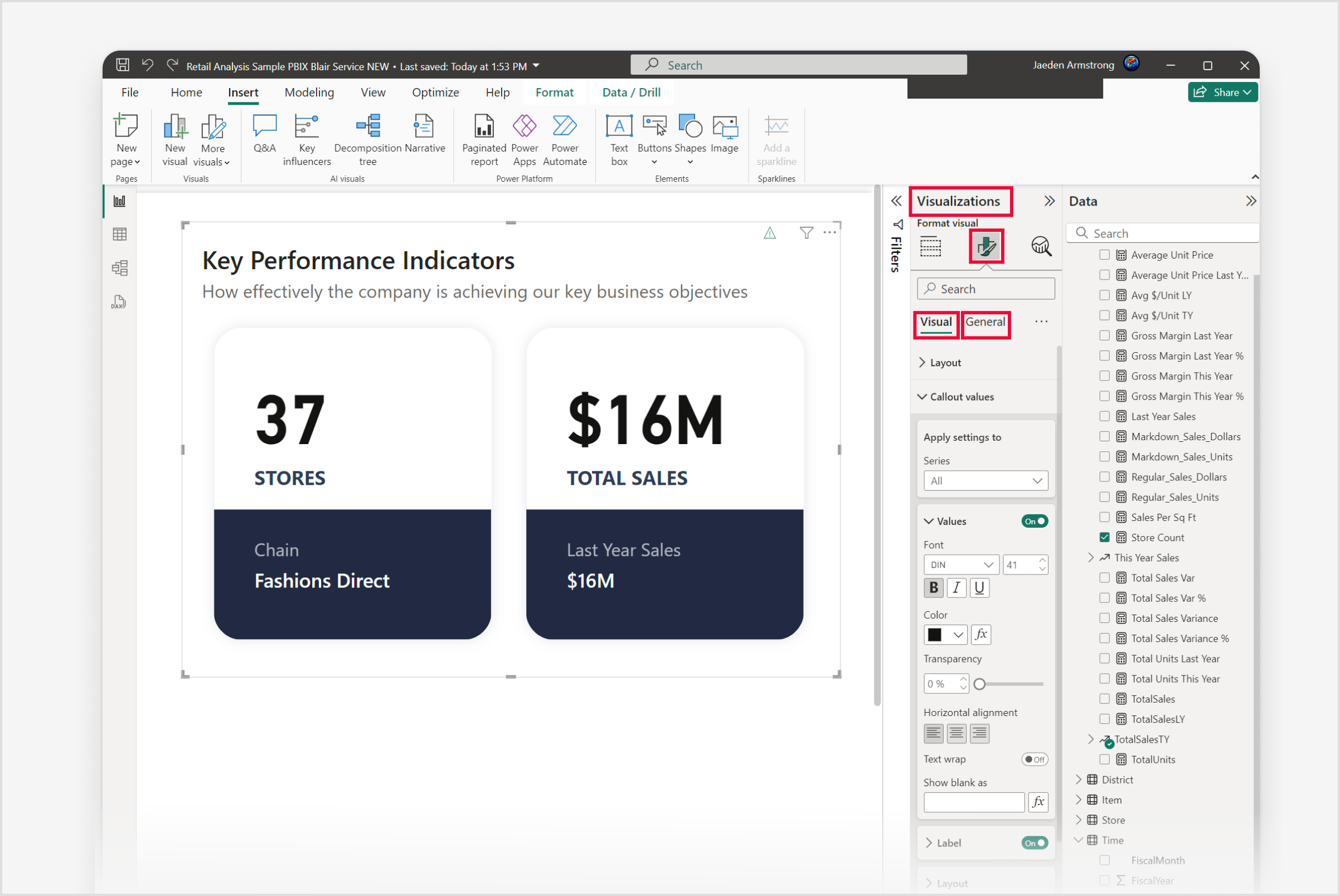Click the font color black swatch
This screenshot has width=1340, height=896.
click(x=935, y=635)
